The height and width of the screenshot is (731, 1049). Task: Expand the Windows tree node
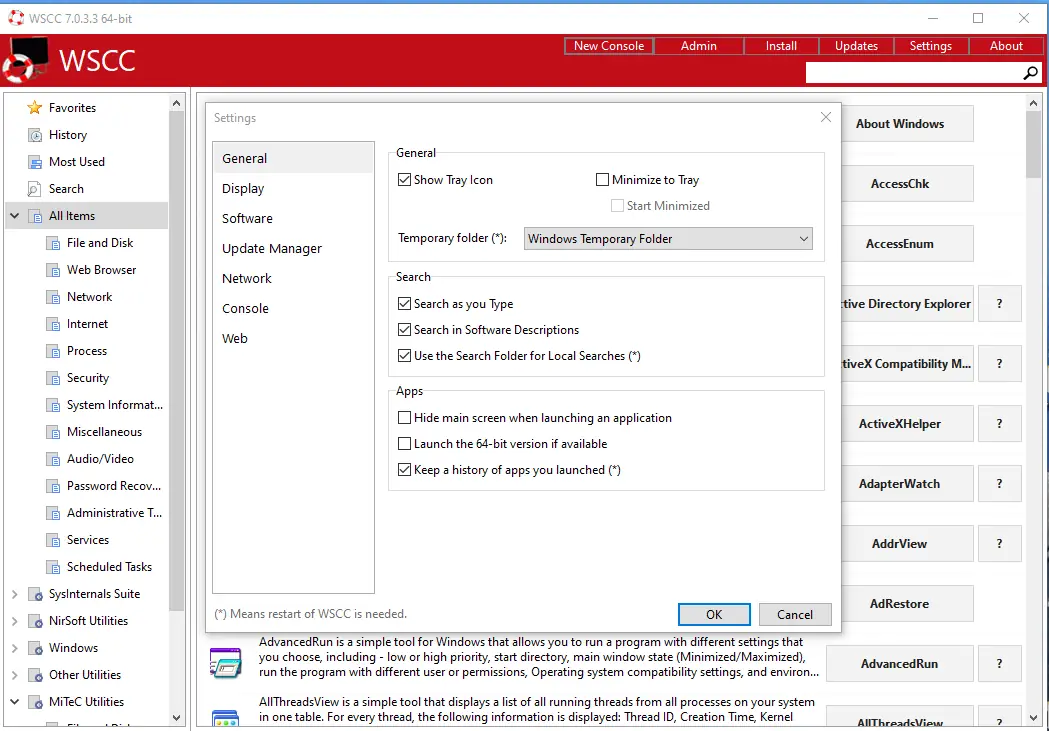[x=15, y=648]
